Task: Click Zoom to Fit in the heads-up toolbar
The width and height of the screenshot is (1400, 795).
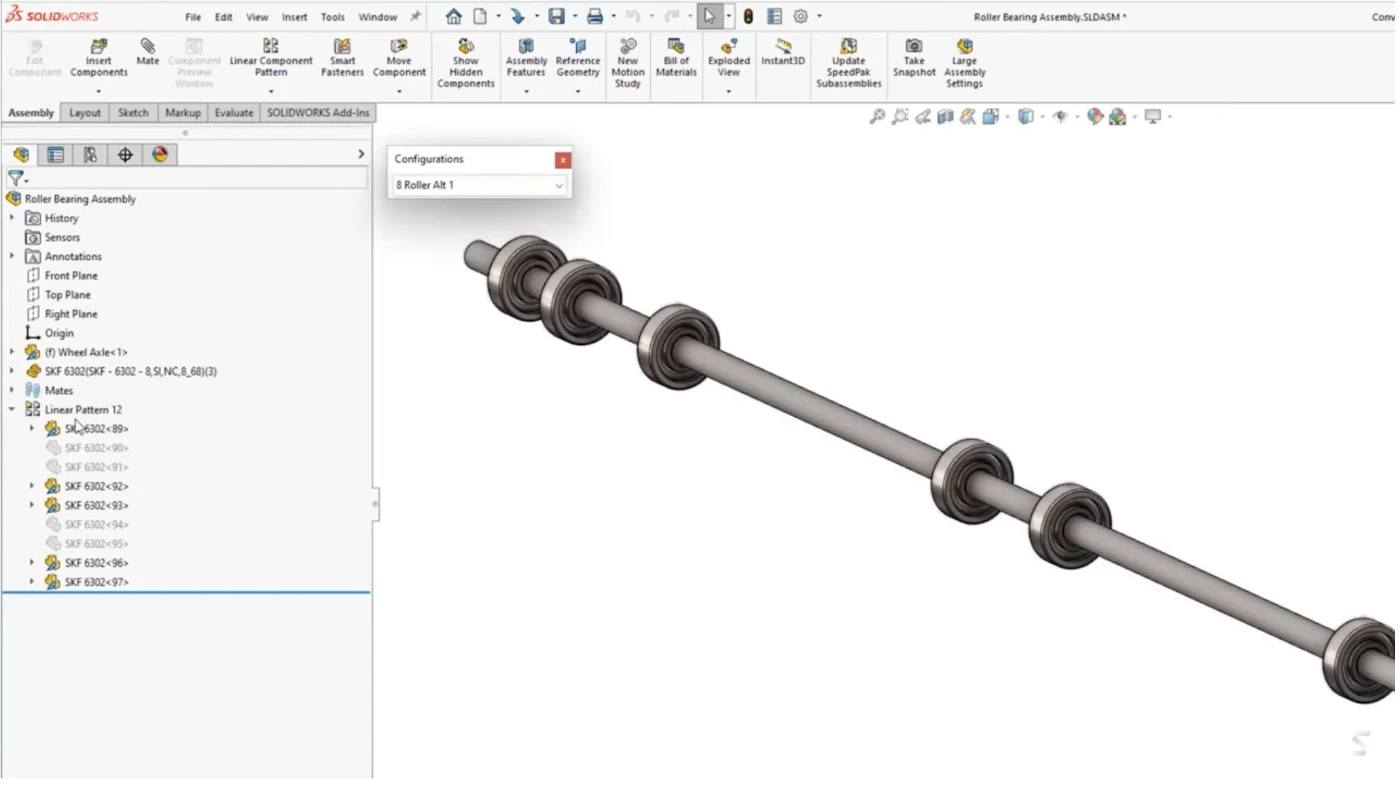Action: 877,116
